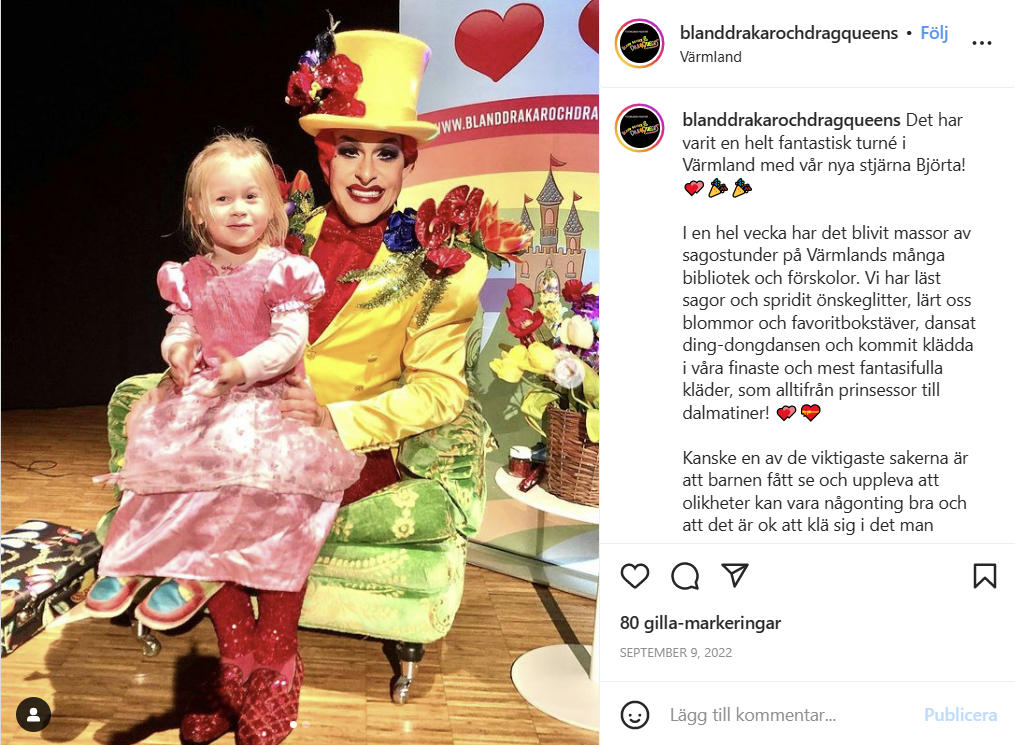
Task: Open the caption's profile avatar
Action: (640, 128)
